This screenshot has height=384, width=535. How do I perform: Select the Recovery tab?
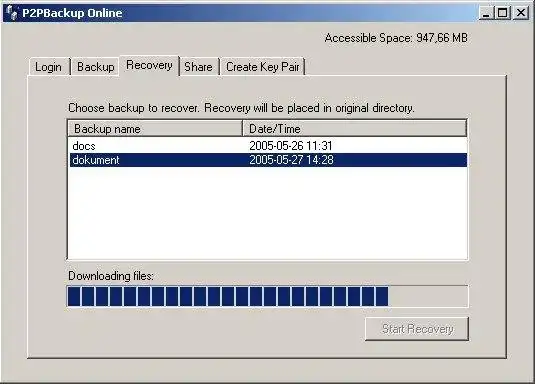149,65
